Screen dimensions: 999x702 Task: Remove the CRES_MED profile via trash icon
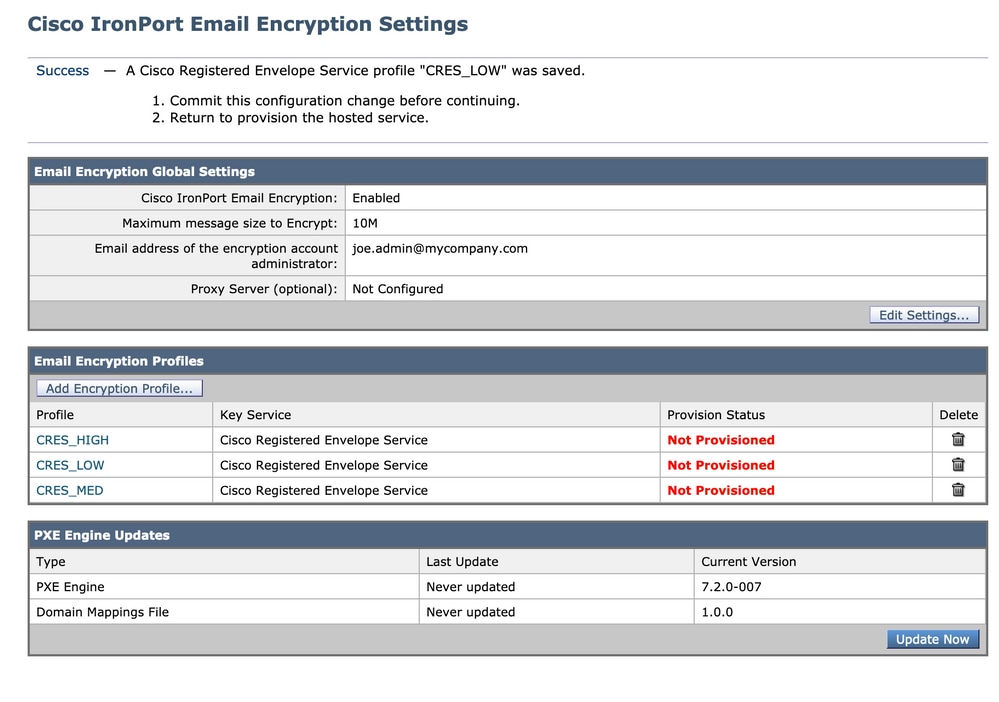958,490
